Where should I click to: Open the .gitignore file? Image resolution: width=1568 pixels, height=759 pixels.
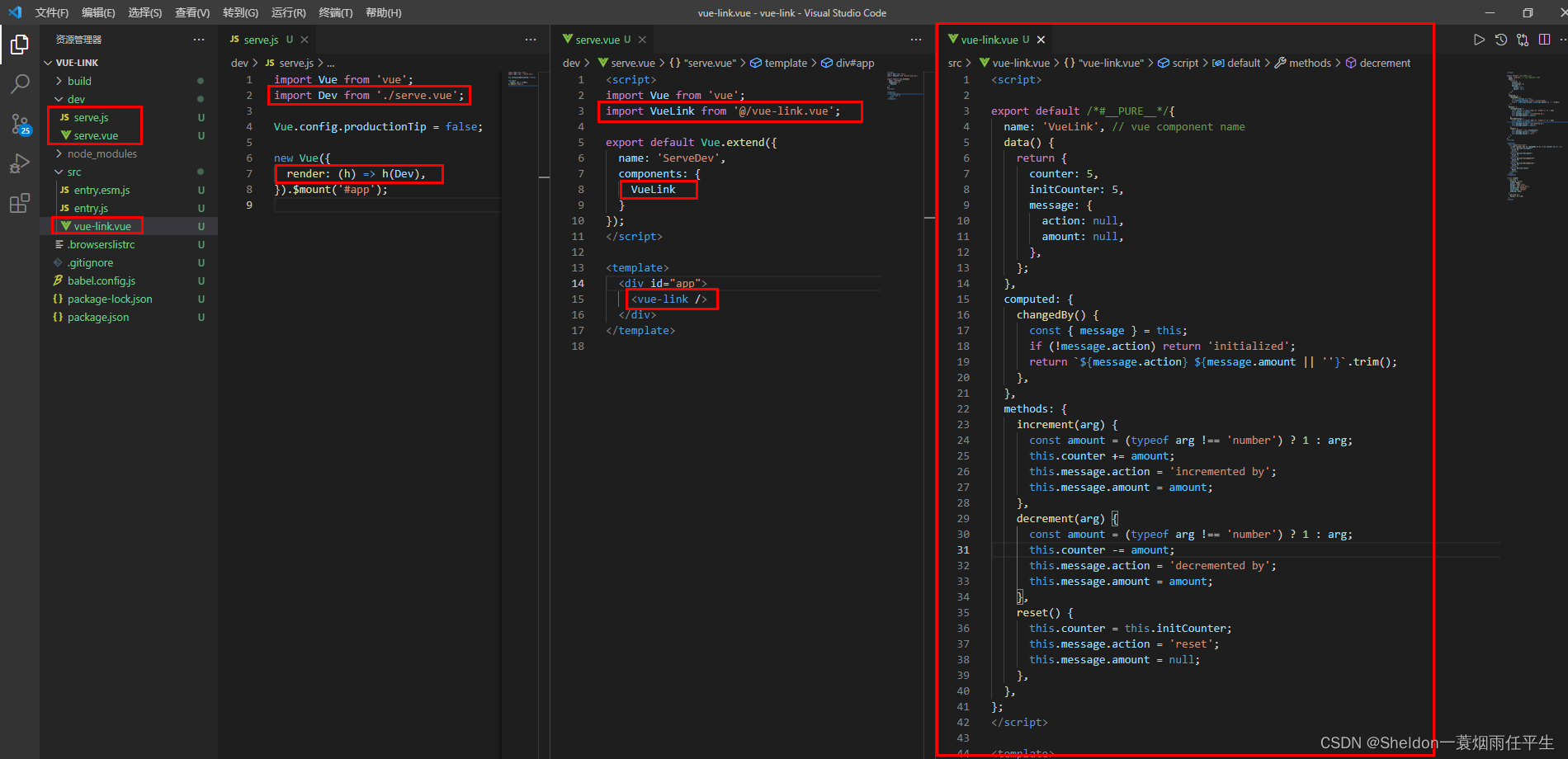(129, 262)
